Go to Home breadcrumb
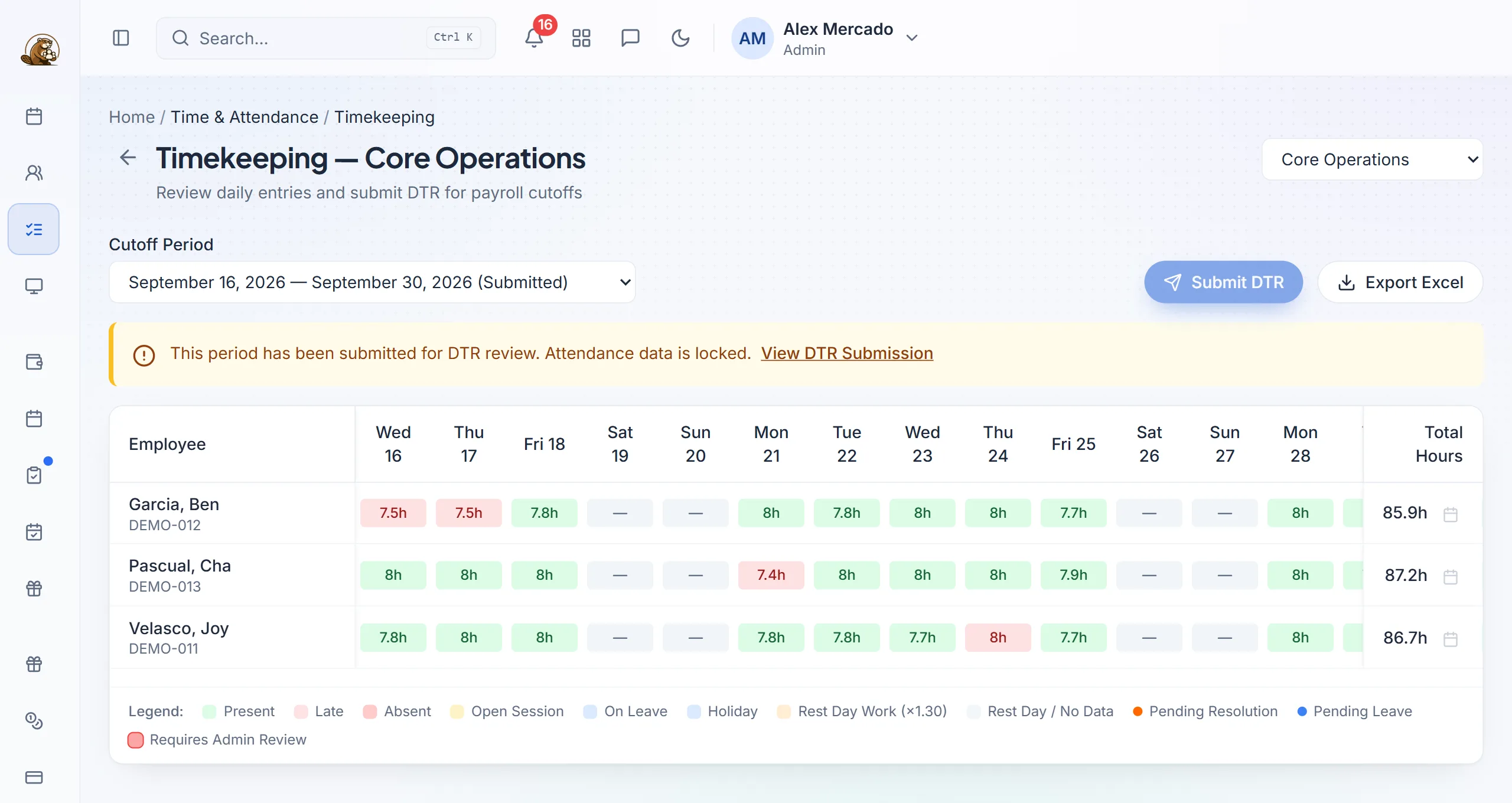 132,117
